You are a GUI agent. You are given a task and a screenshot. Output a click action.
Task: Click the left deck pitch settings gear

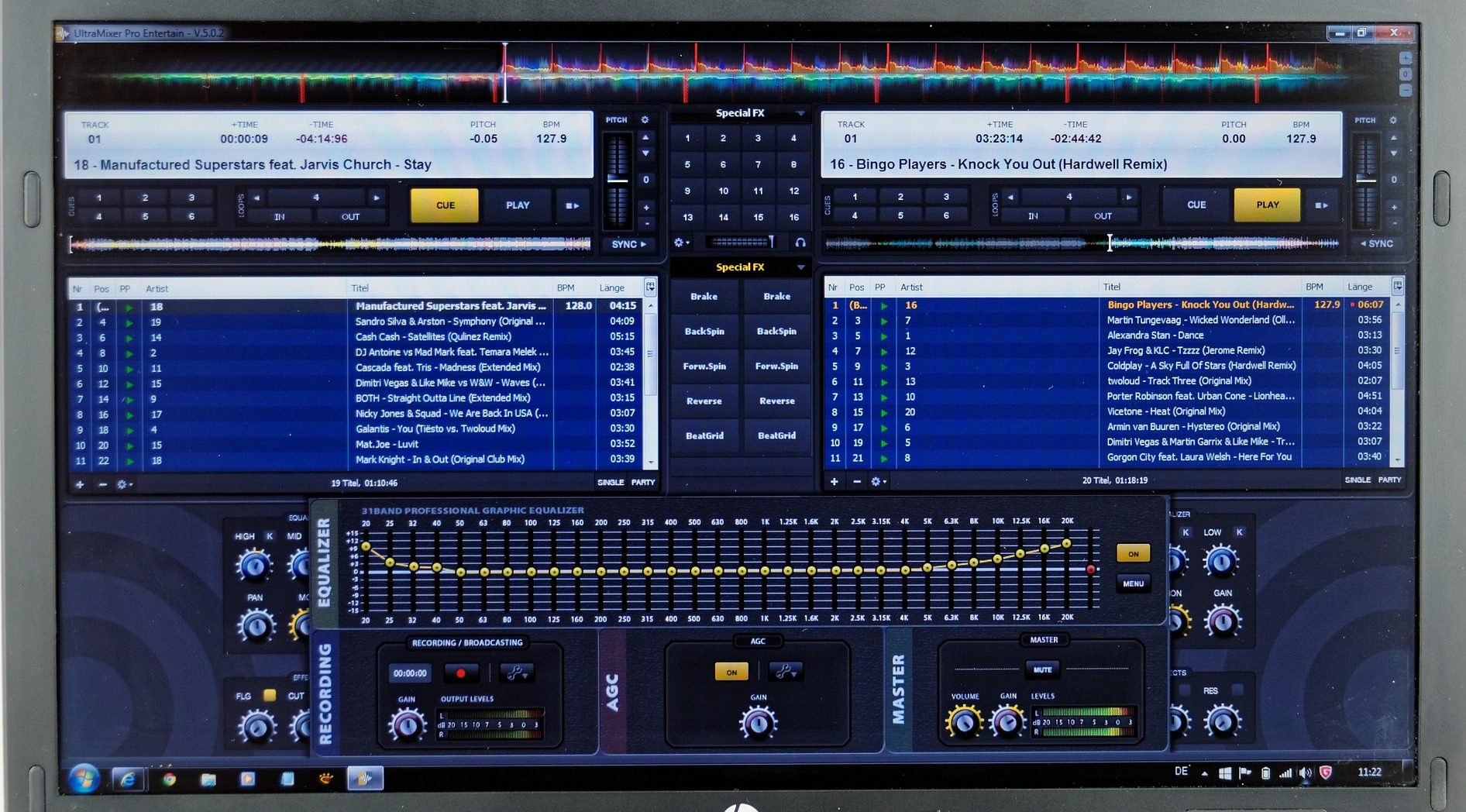pos(645,120)
